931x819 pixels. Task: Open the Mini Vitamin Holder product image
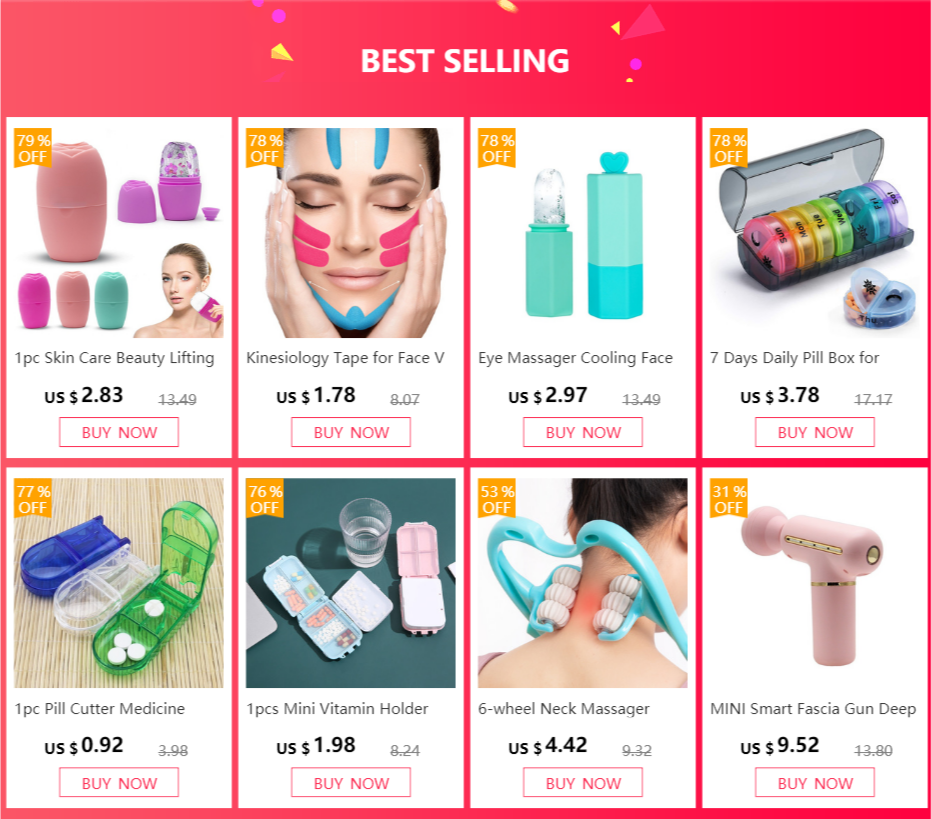(351, 583)
